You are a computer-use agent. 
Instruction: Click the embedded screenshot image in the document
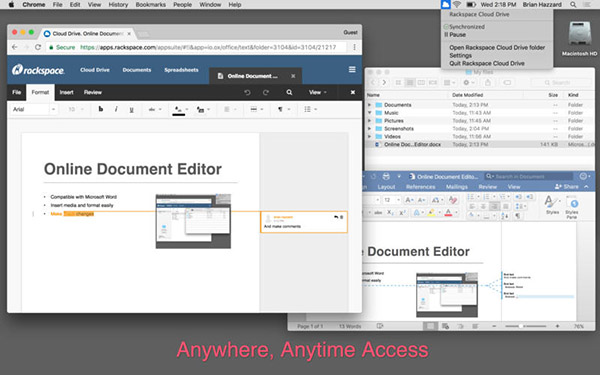point(193,221)
